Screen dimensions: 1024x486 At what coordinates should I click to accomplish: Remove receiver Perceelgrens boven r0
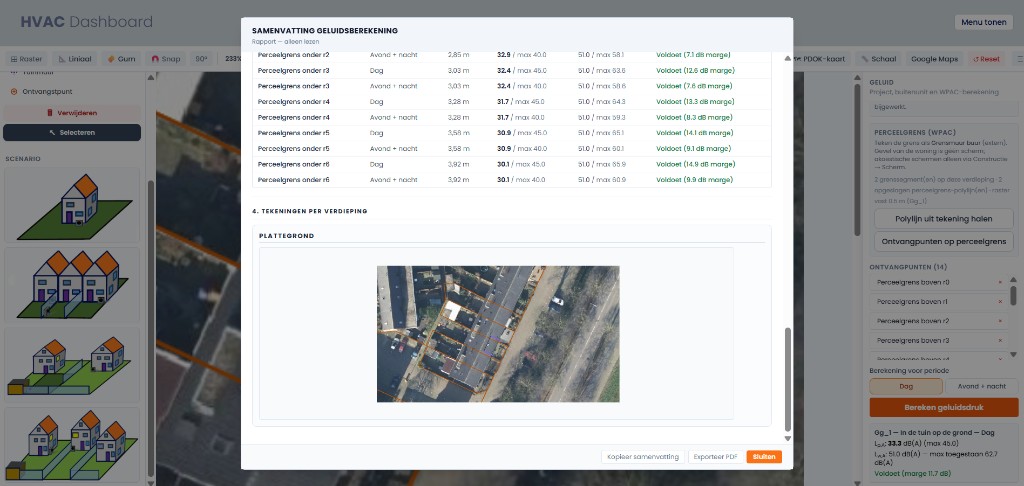(x=1000, y=282)
